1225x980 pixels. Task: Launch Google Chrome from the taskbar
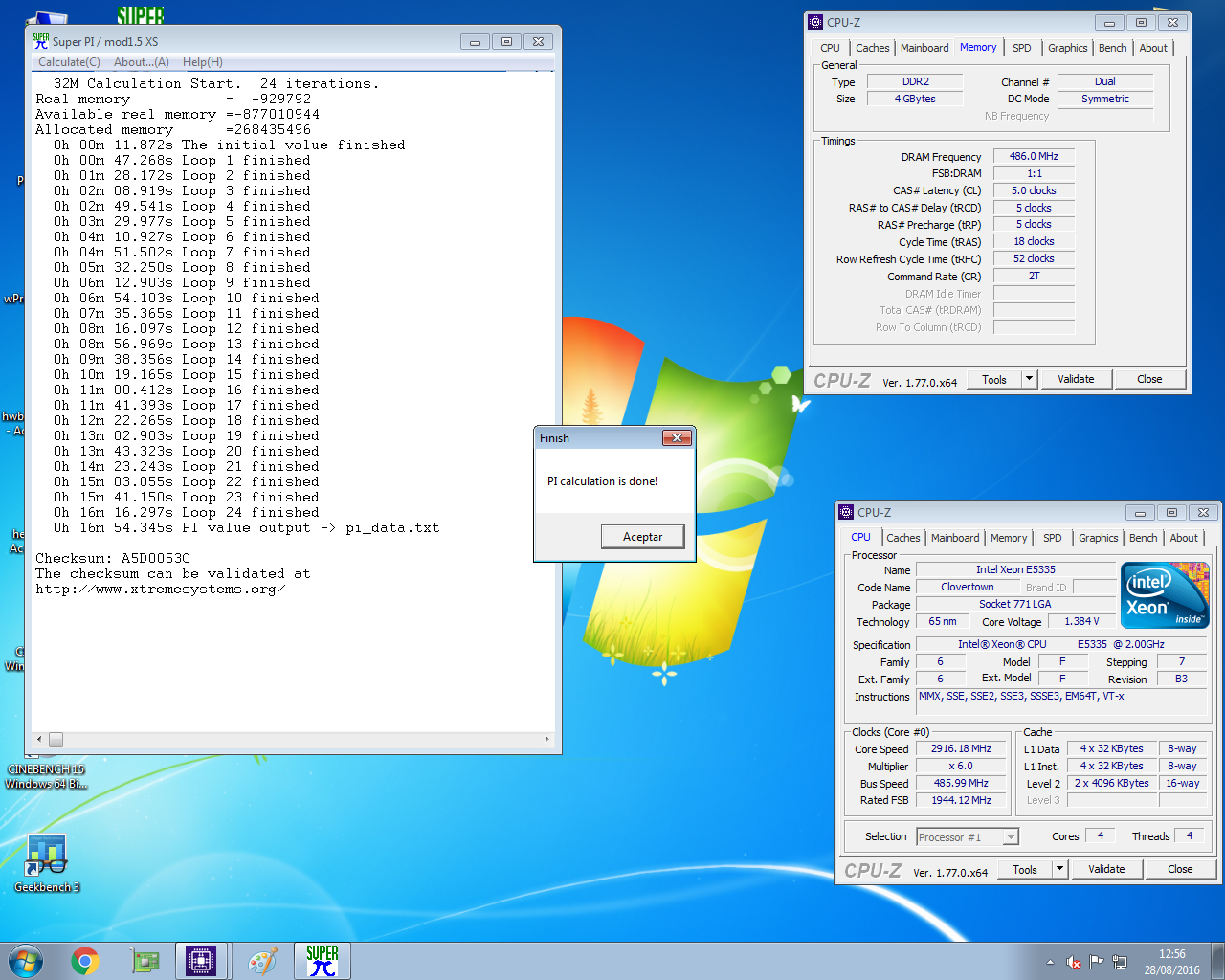(85, 961)
